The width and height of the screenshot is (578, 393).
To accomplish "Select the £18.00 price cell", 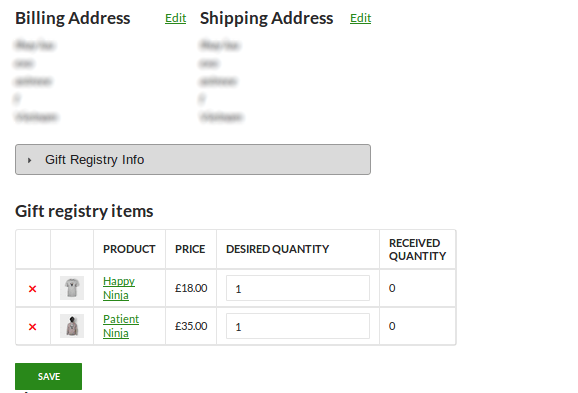I will click(x=191, y=288).
